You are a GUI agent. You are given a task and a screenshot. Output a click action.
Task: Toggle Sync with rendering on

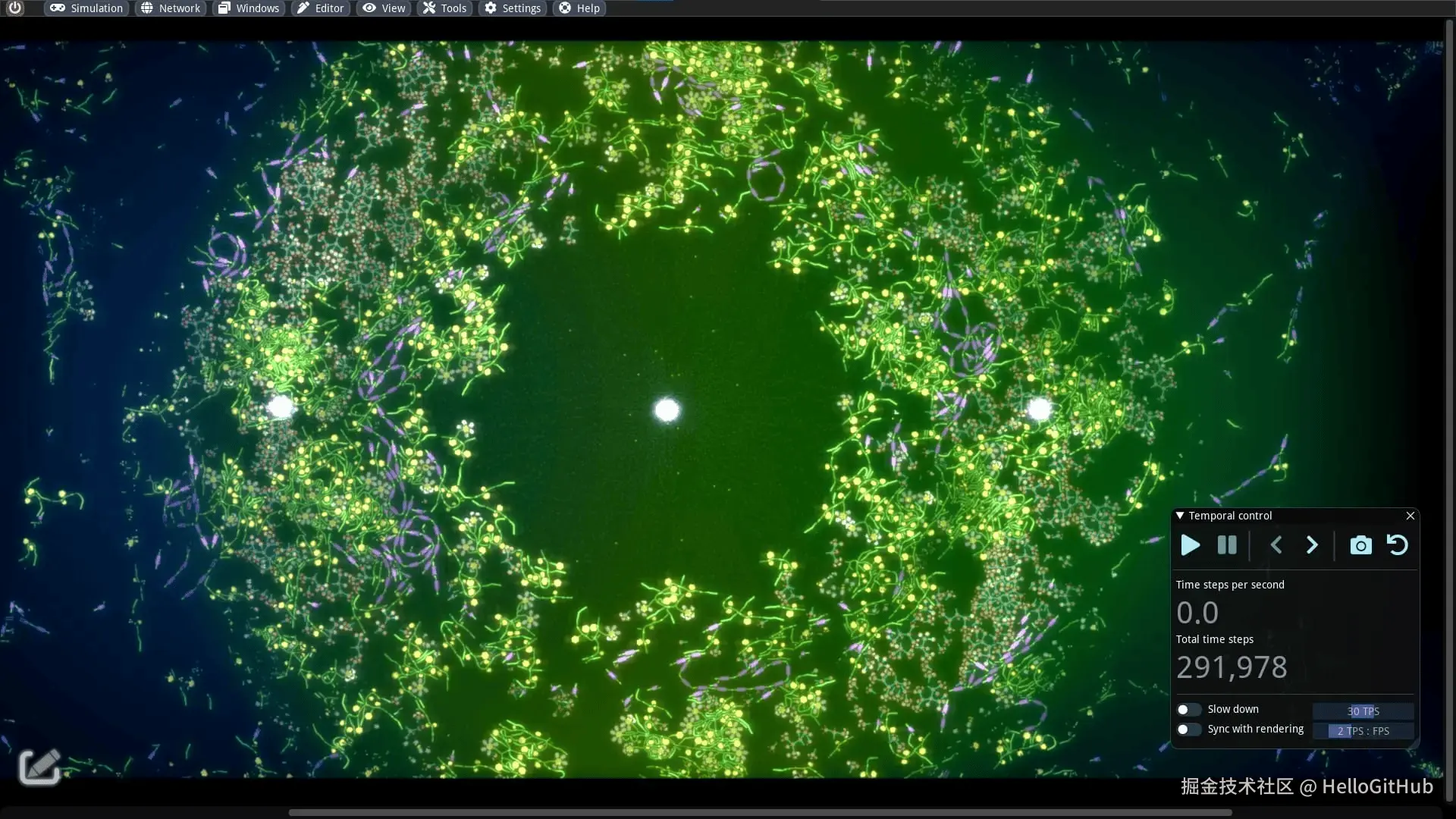1188,730
